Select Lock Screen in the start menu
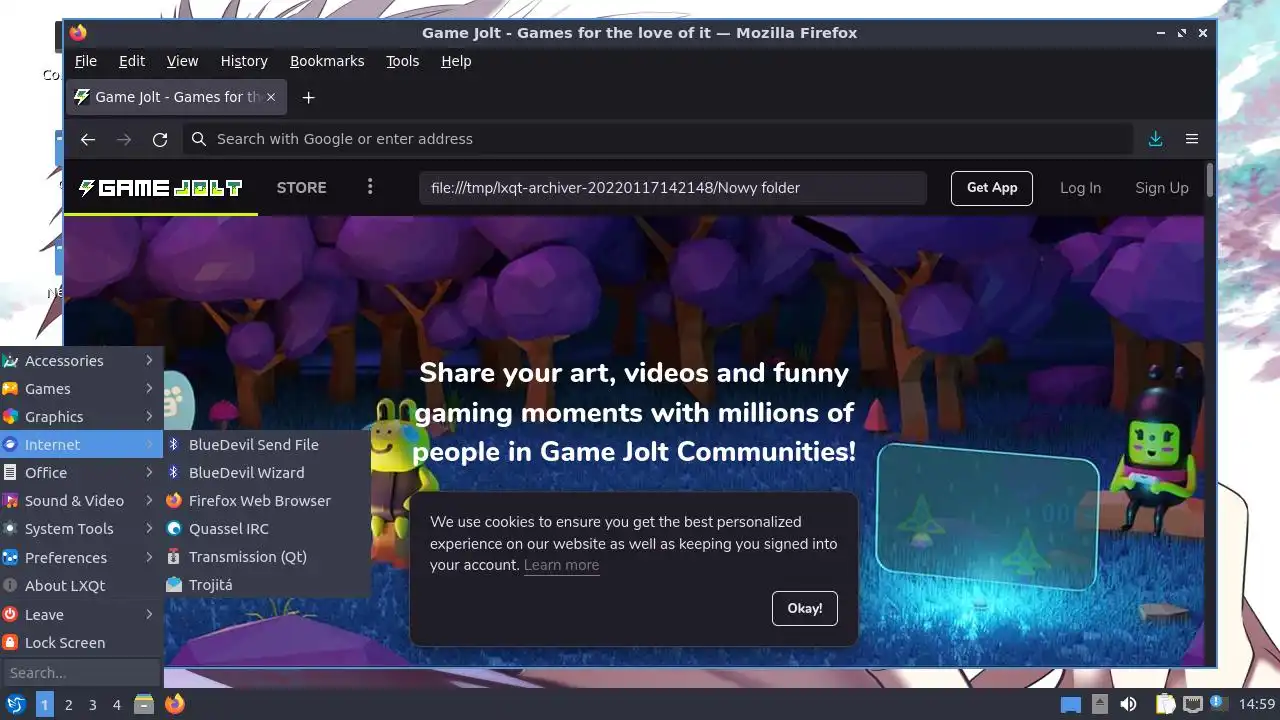 [x=81, y=643]
